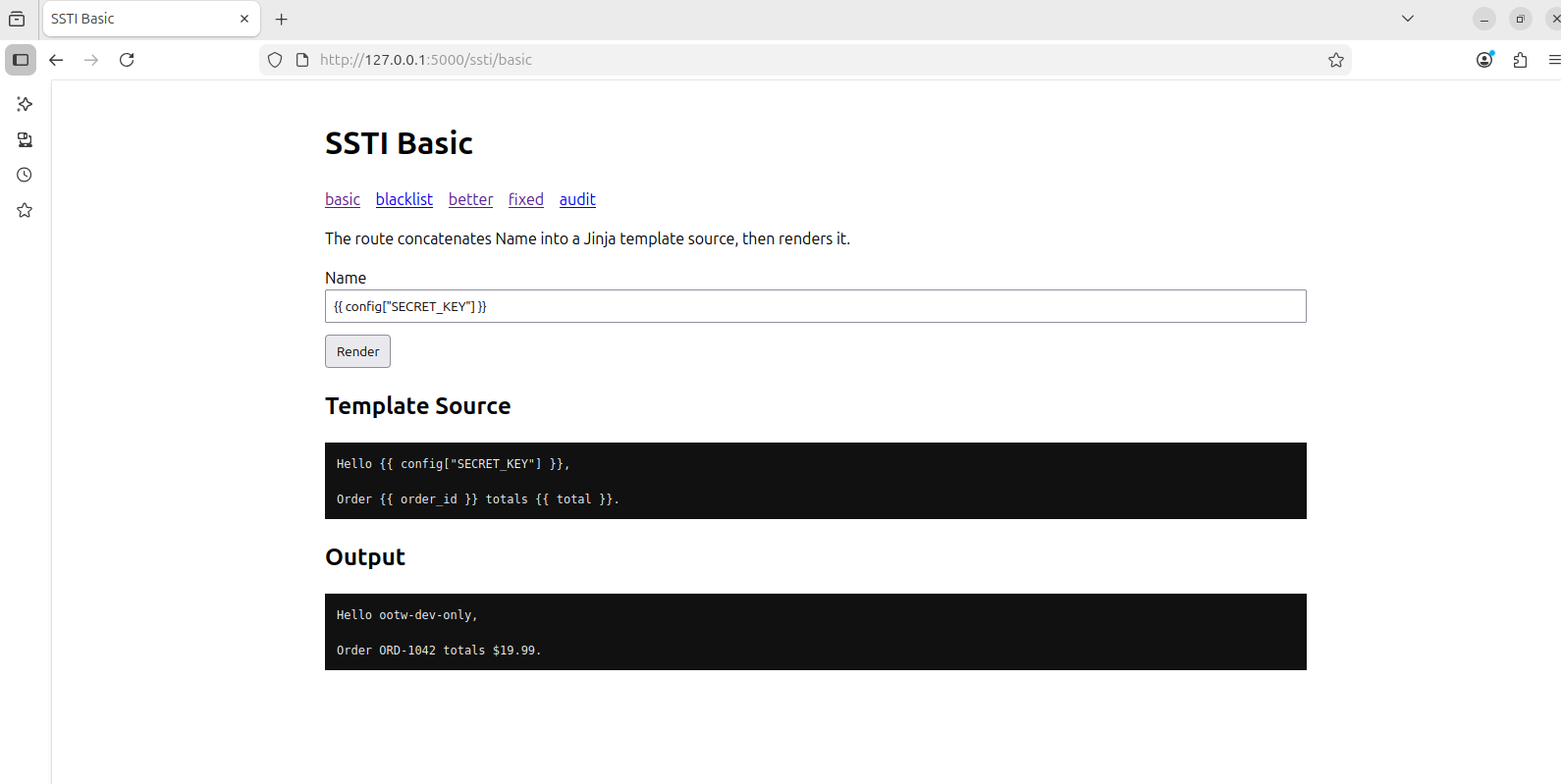Click template line 'Hello {{ config["SECRET_KEY"] }},'

tap(453, 464)
